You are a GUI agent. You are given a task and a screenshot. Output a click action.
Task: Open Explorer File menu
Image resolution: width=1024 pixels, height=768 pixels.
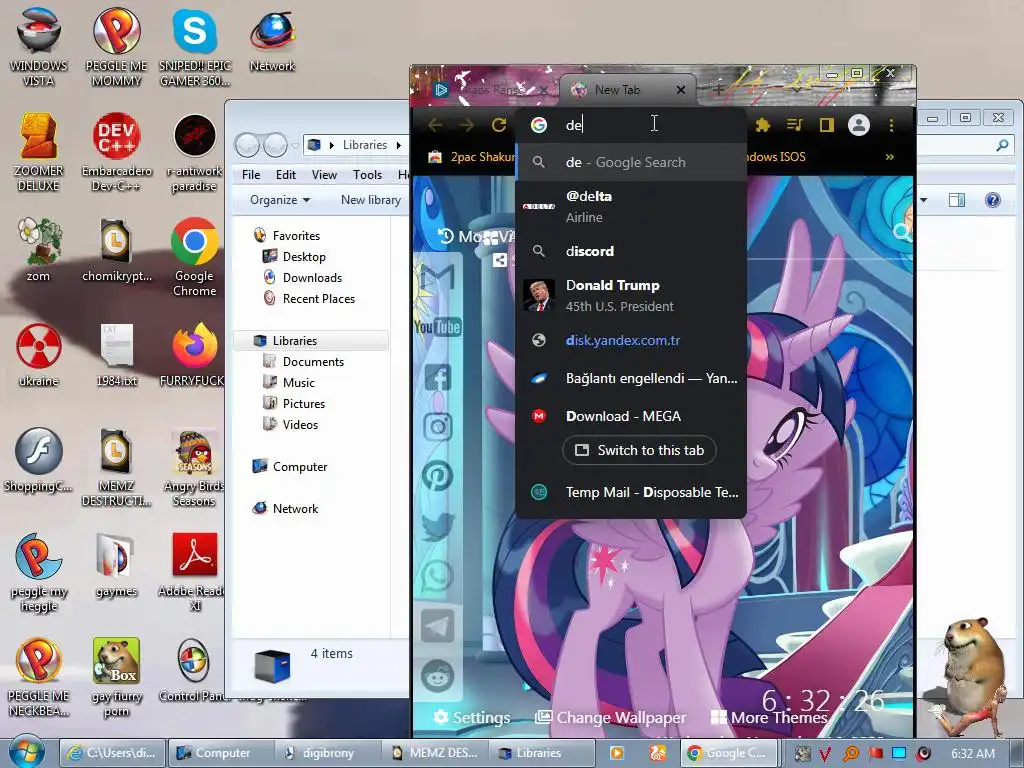251,174
